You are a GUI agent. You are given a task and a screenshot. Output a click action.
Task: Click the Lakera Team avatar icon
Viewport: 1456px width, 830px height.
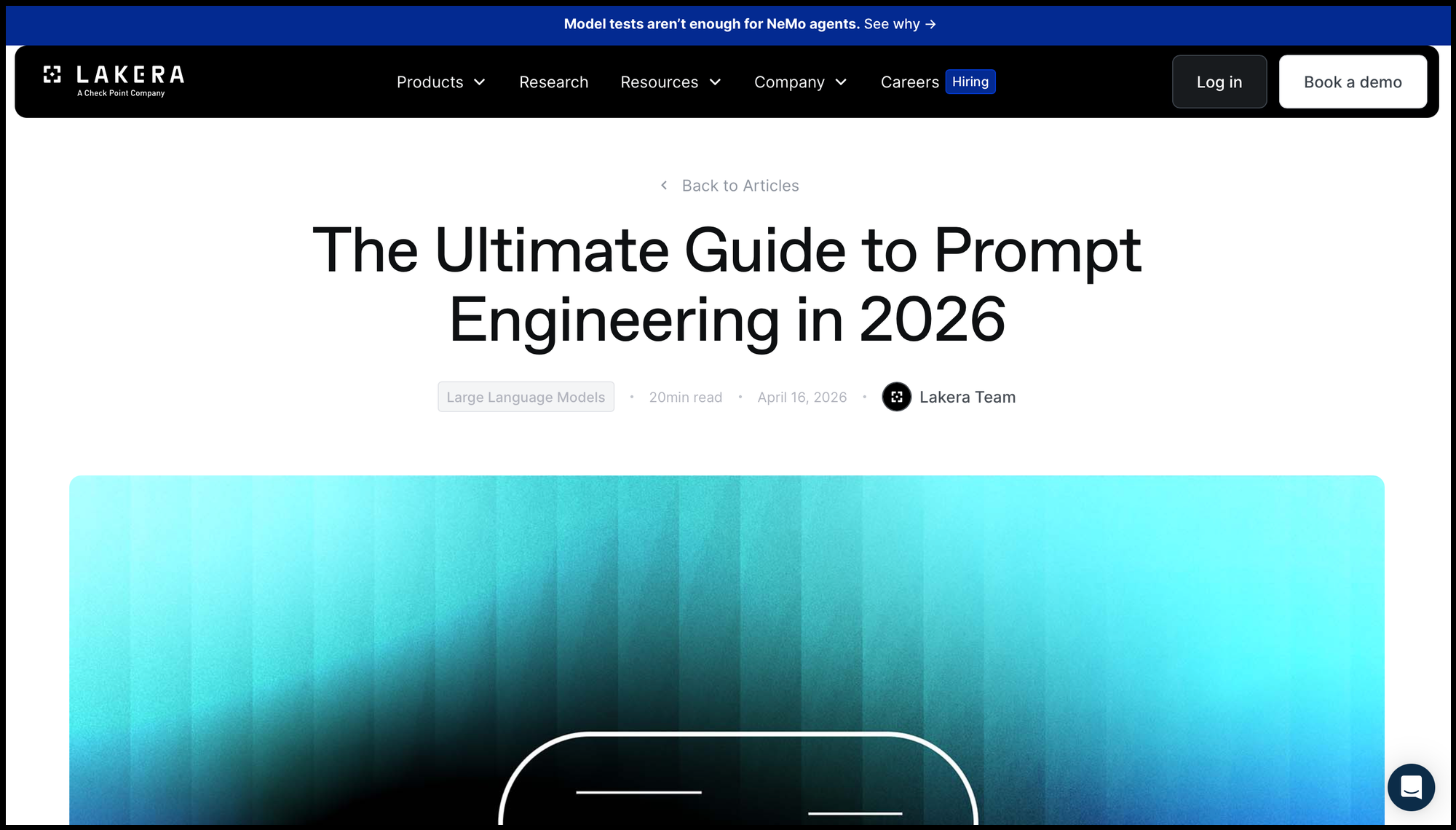coord(896,397)
